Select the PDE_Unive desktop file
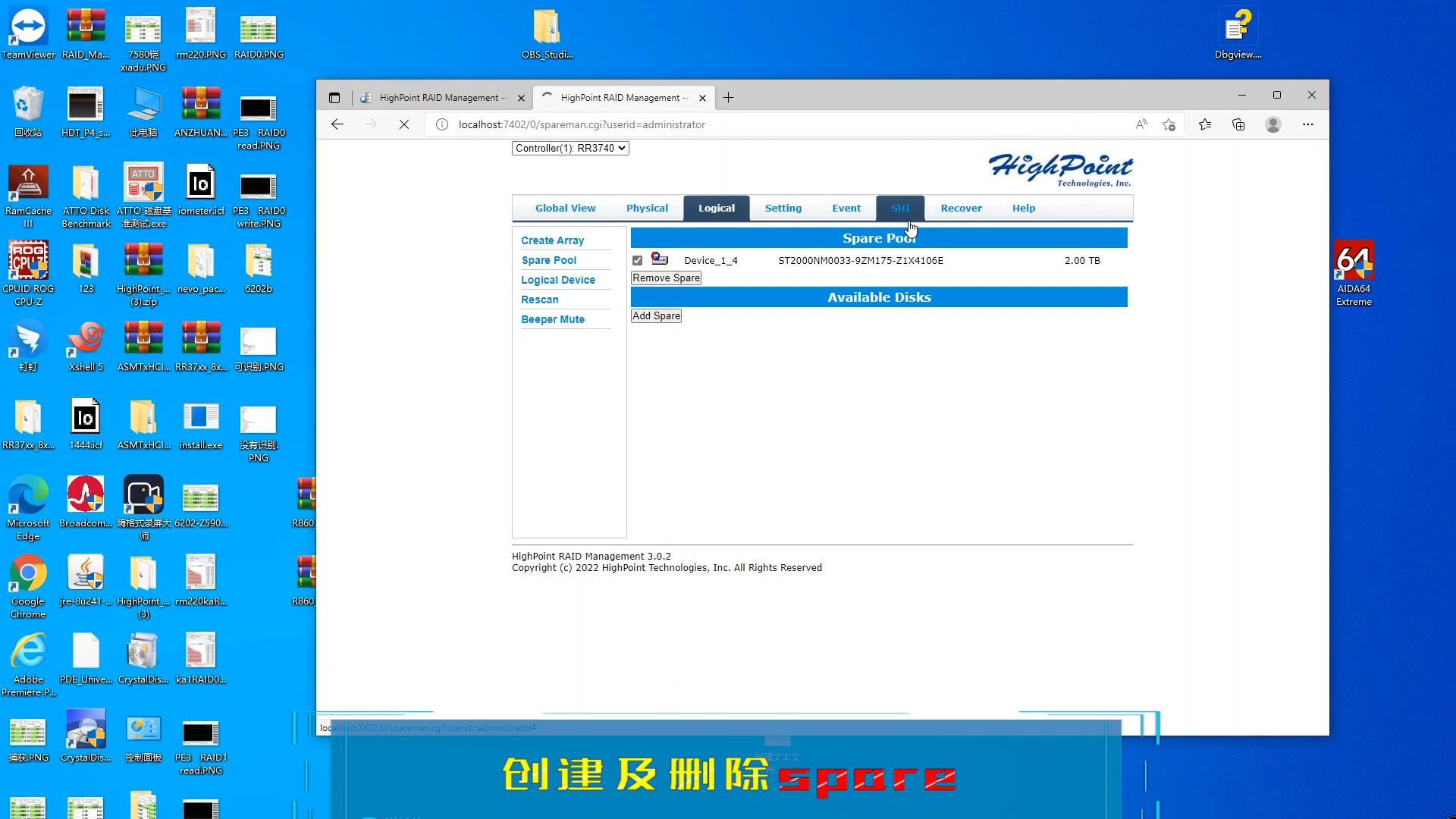 click(x=86, y=659)
